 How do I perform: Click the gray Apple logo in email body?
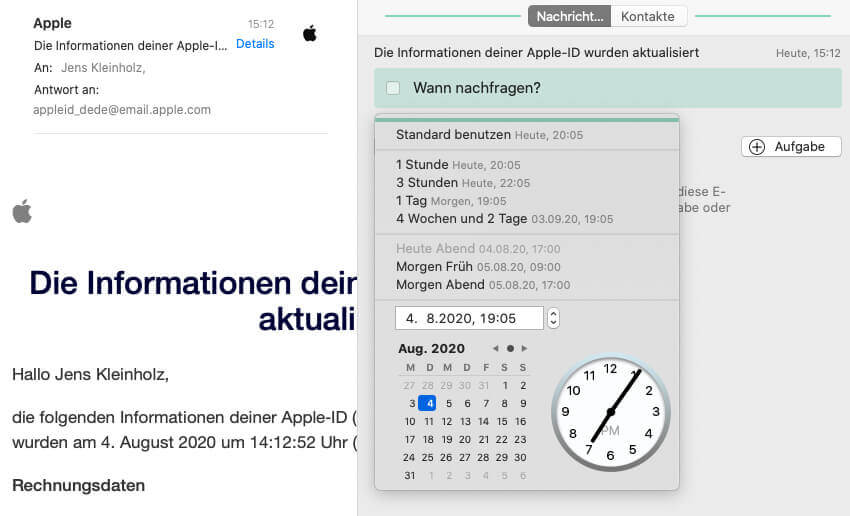22,211
